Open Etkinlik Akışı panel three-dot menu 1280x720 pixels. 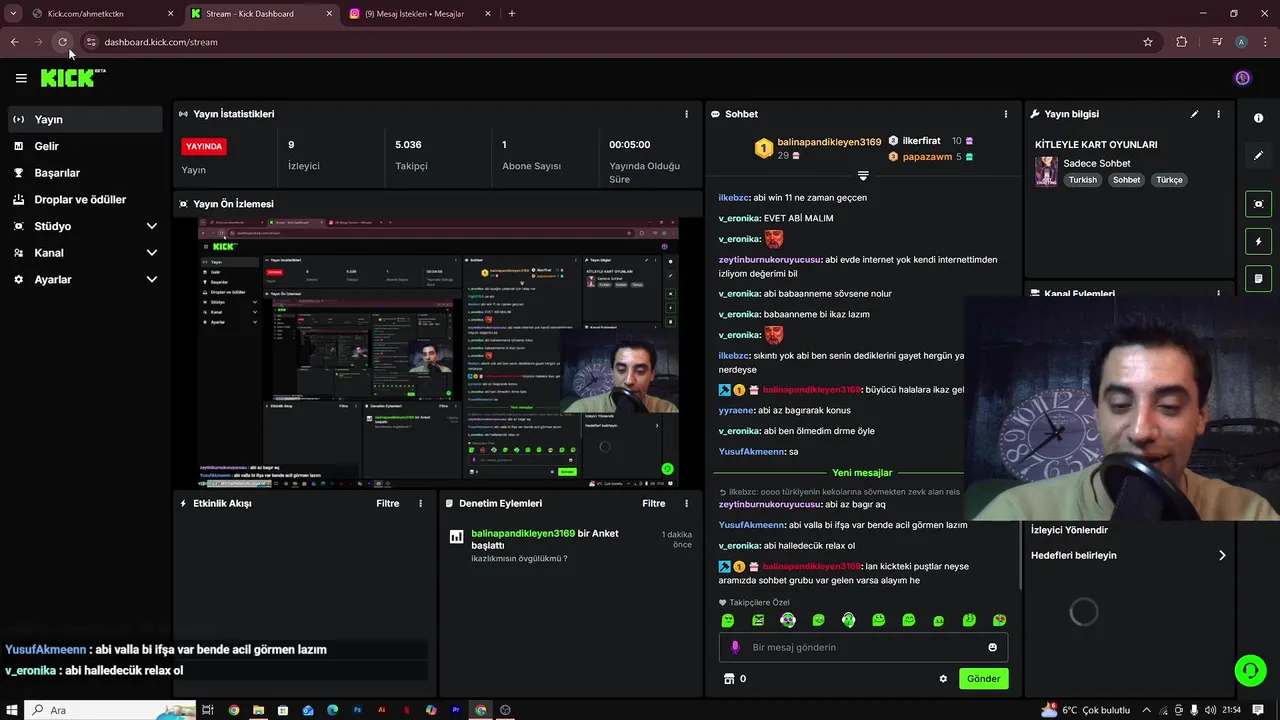(420, 504)
